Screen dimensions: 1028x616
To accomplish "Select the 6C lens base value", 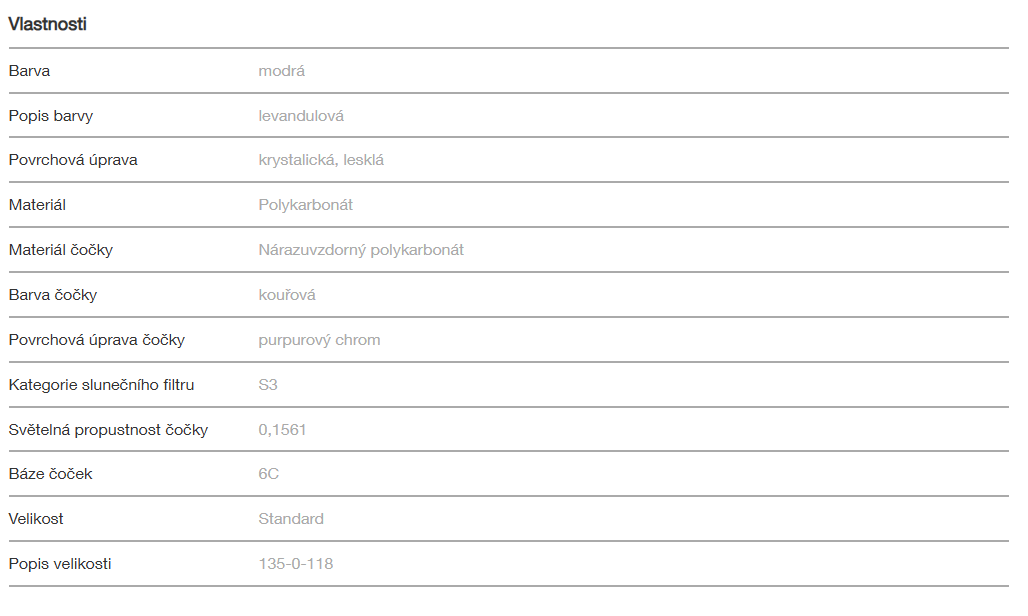I will pos(268,474).
